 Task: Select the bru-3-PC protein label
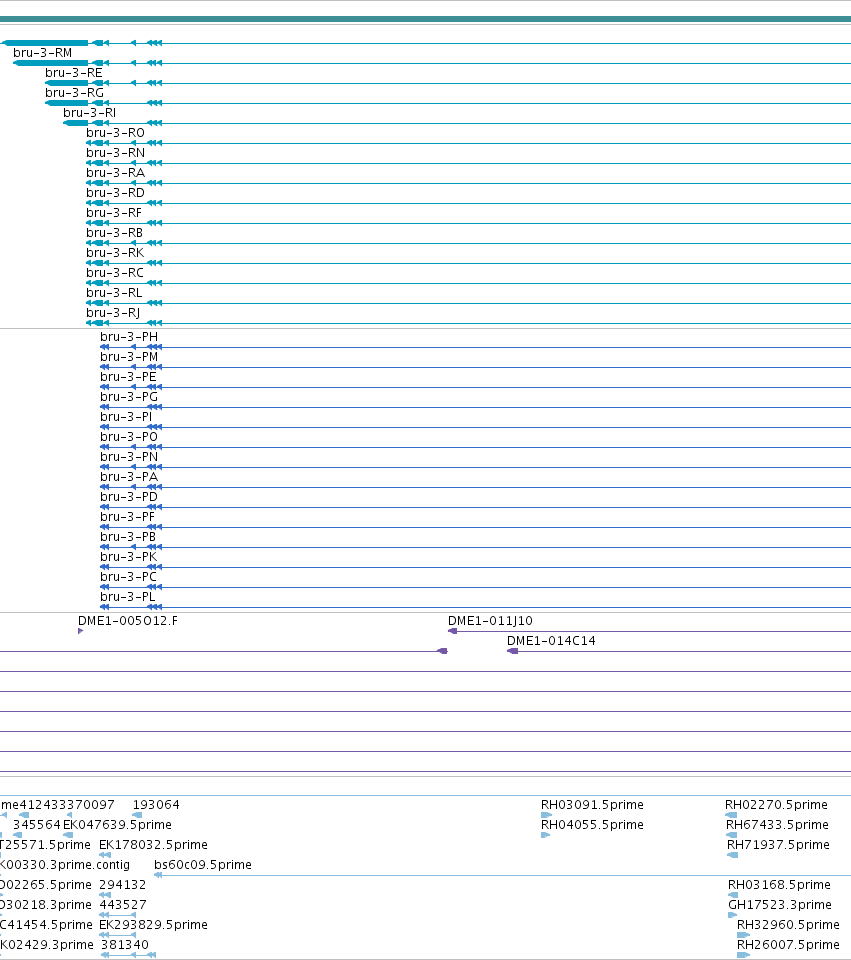(128, 577)
